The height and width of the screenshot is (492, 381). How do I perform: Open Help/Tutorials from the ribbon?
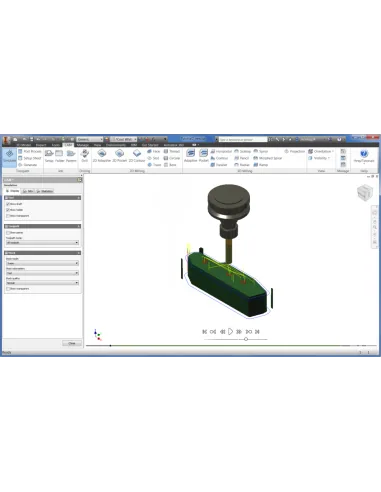coord(364,156)
